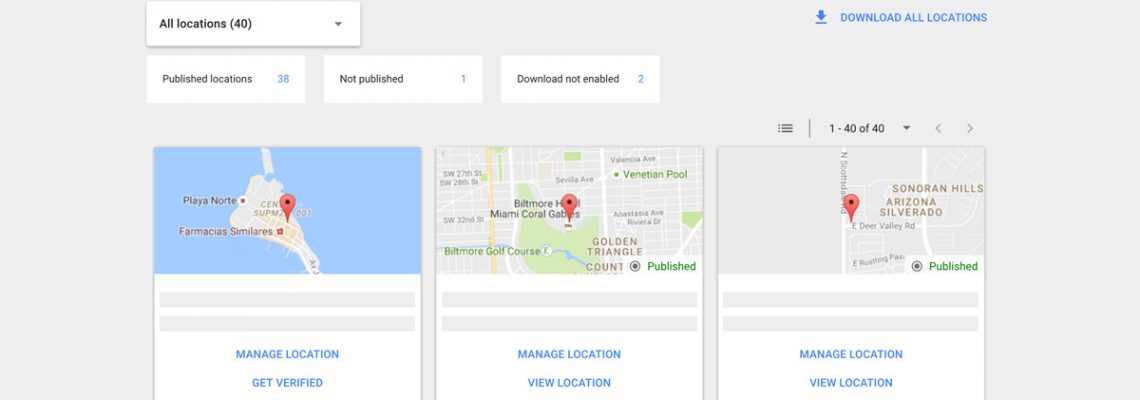
Task: Click red pin on Sonoran Hills map
Action: (851, 207)
